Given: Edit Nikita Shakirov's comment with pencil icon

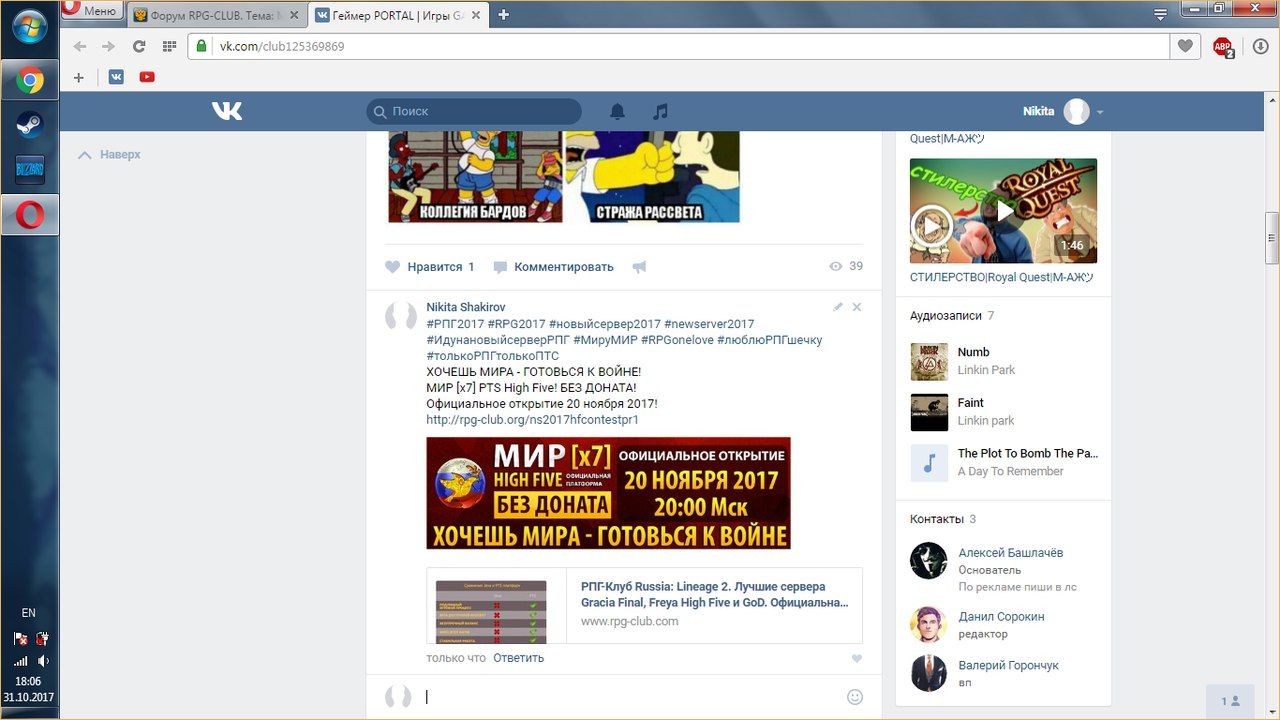Looking at the screenshot, I should click(838, 307).
